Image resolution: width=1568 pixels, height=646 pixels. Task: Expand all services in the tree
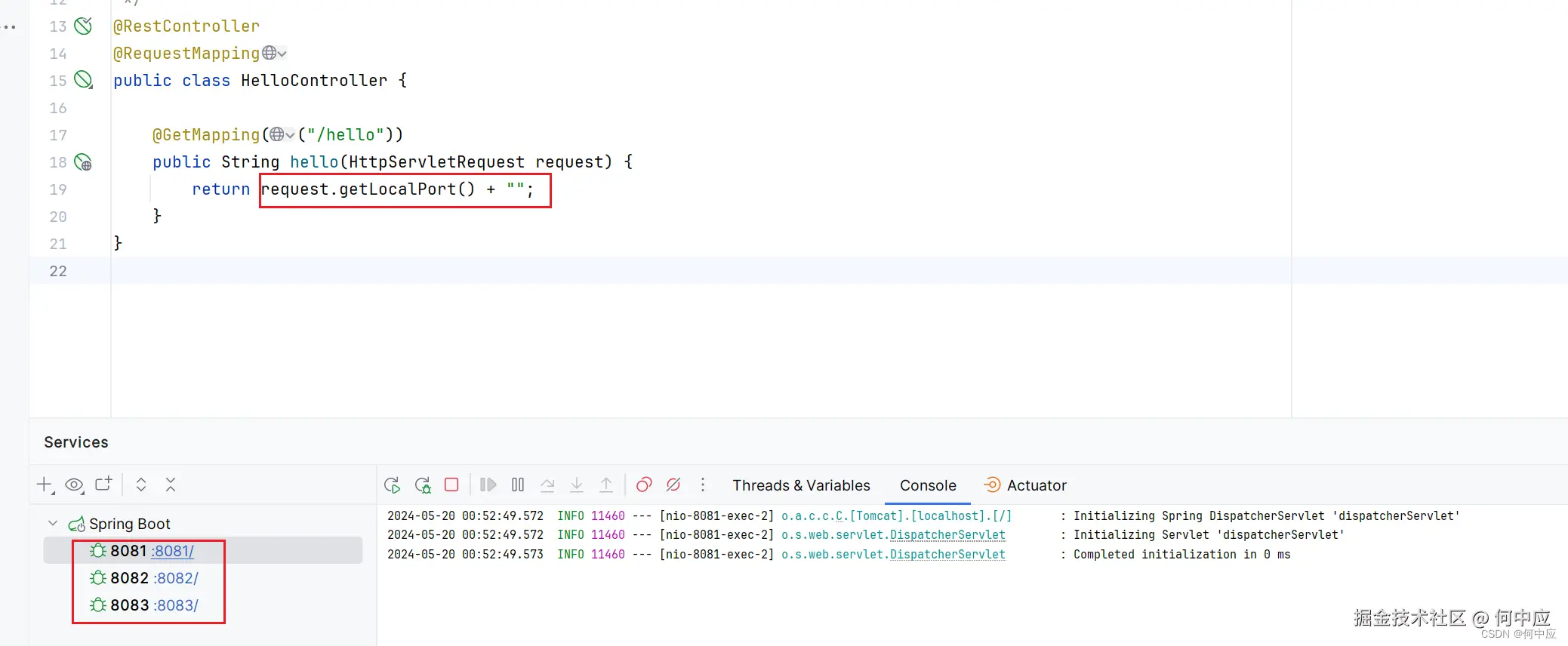[x=141, y=484]
